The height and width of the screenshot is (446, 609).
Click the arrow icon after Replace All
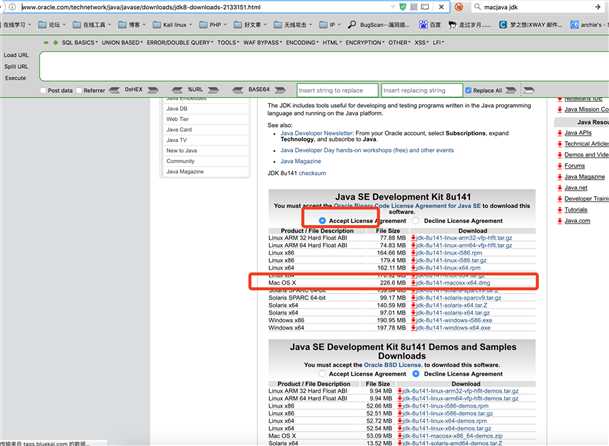(511, 90)
